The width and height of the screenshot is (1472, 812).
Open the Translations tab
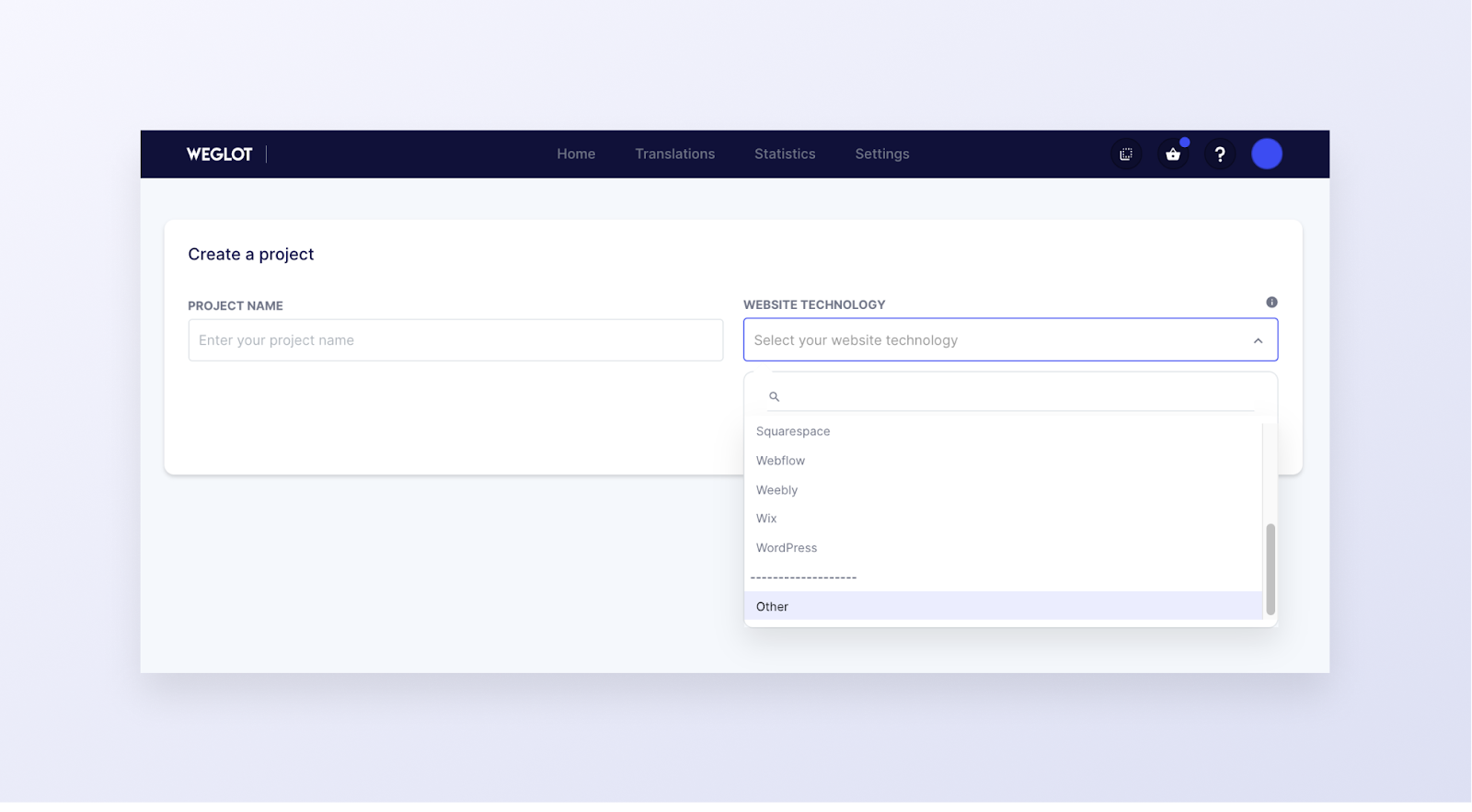coord(674,154)
